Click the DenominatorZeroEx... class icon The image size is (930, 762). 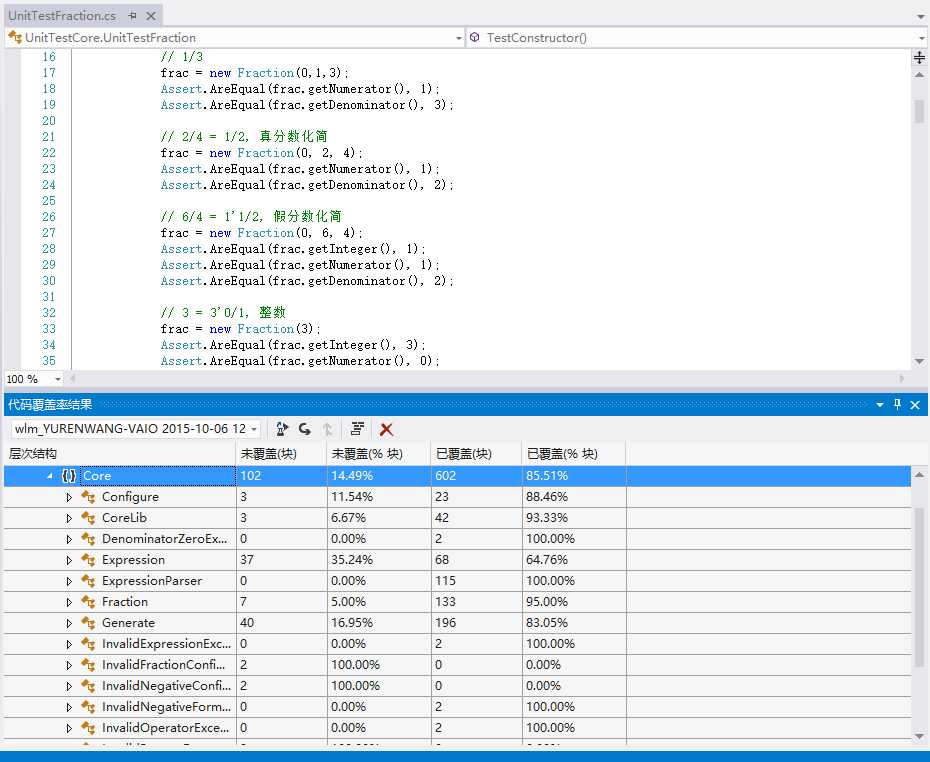coord(88,539)
